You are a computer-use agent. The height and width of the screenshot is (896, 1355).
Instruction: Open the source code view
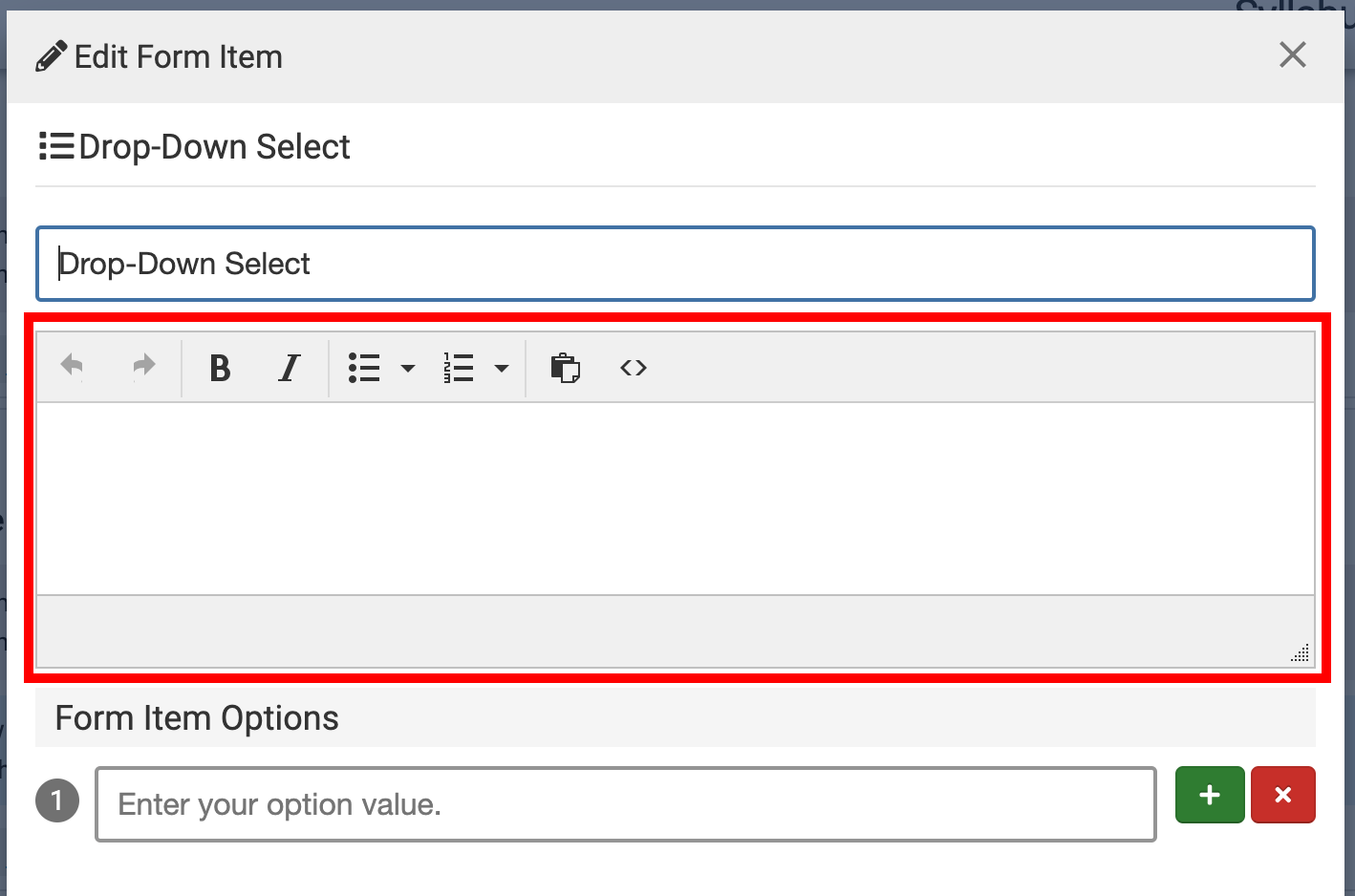pyautogui.click(x=634, y=368)
